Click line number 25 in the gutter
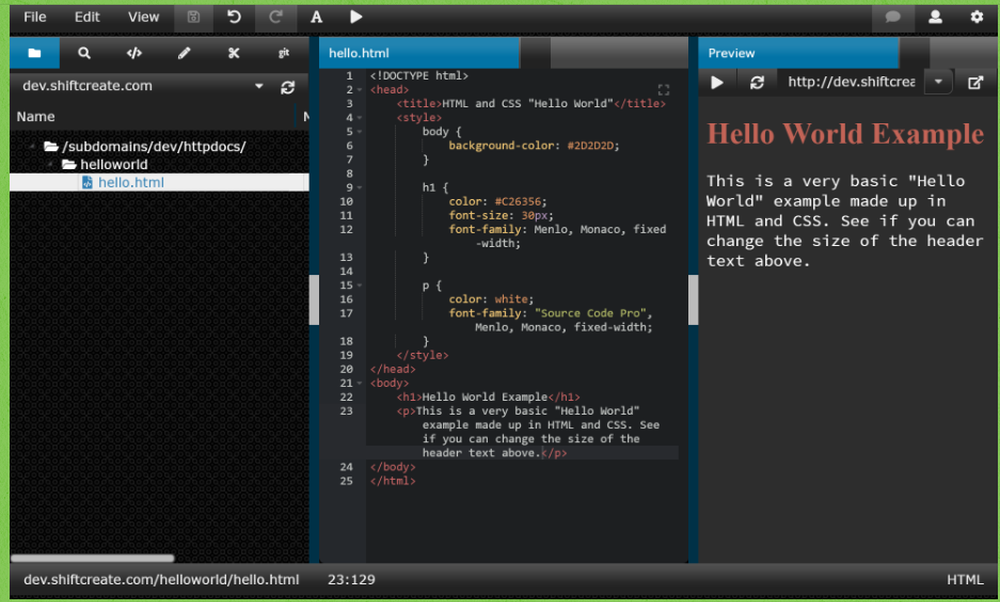Image resolution: width=1000 pixels, height=602 pixels. pyautogui.click(x=346, y=481)
